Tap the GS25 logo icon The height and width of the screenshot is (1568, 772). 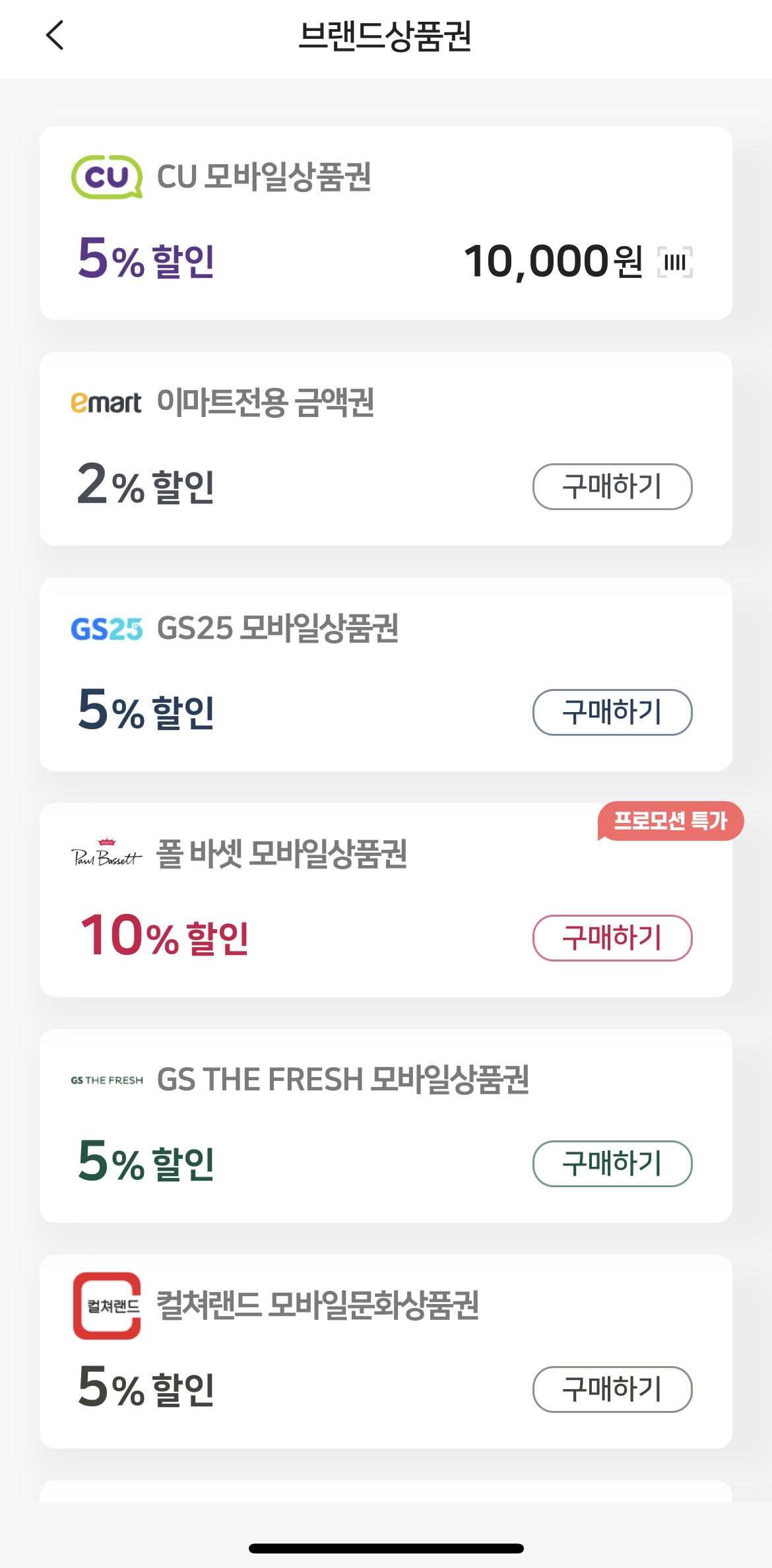(x=106, y=629)
